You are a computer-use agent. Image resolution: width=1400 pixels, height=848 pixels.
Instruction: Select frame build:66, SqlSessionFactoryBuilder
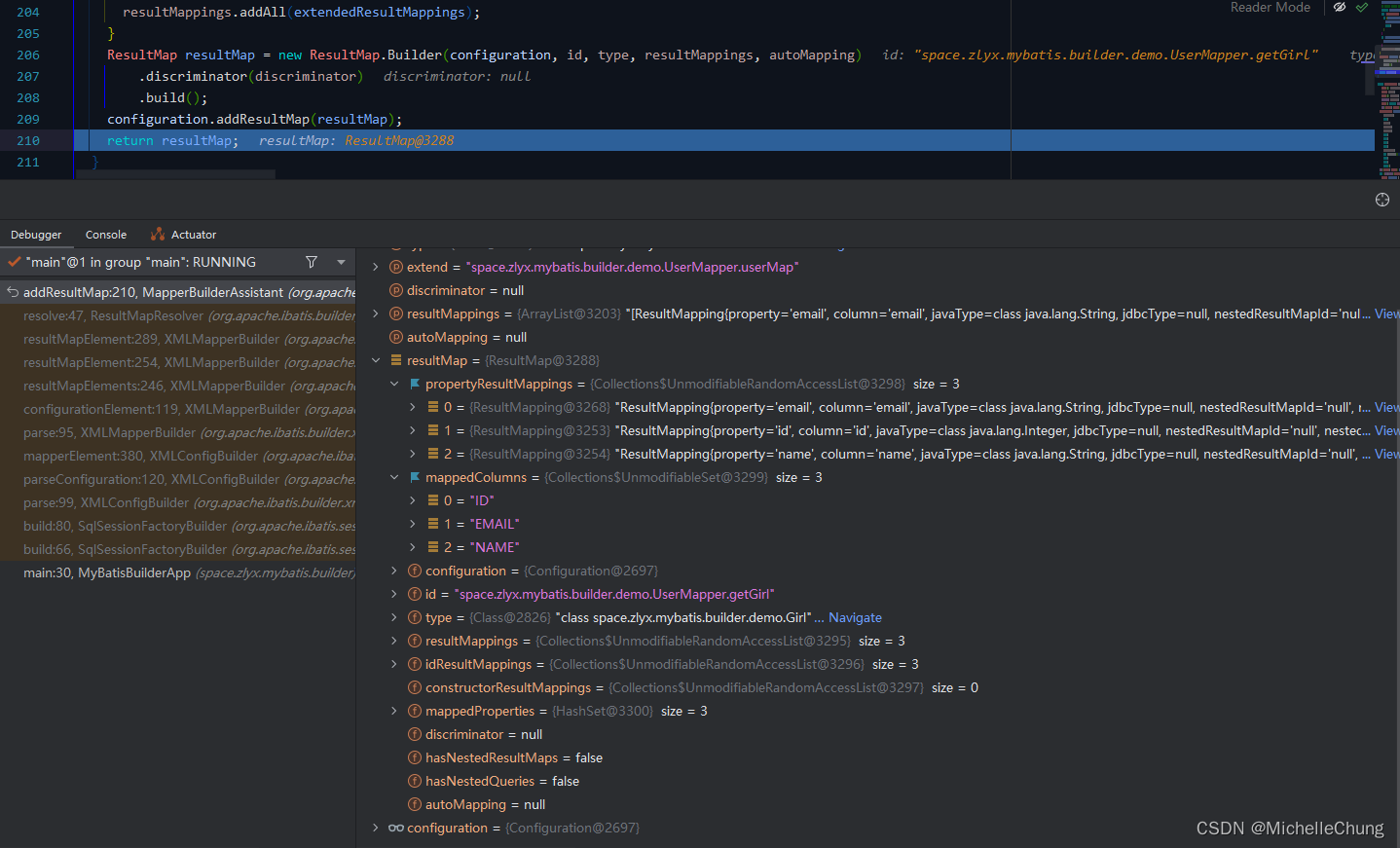point(177,549)
